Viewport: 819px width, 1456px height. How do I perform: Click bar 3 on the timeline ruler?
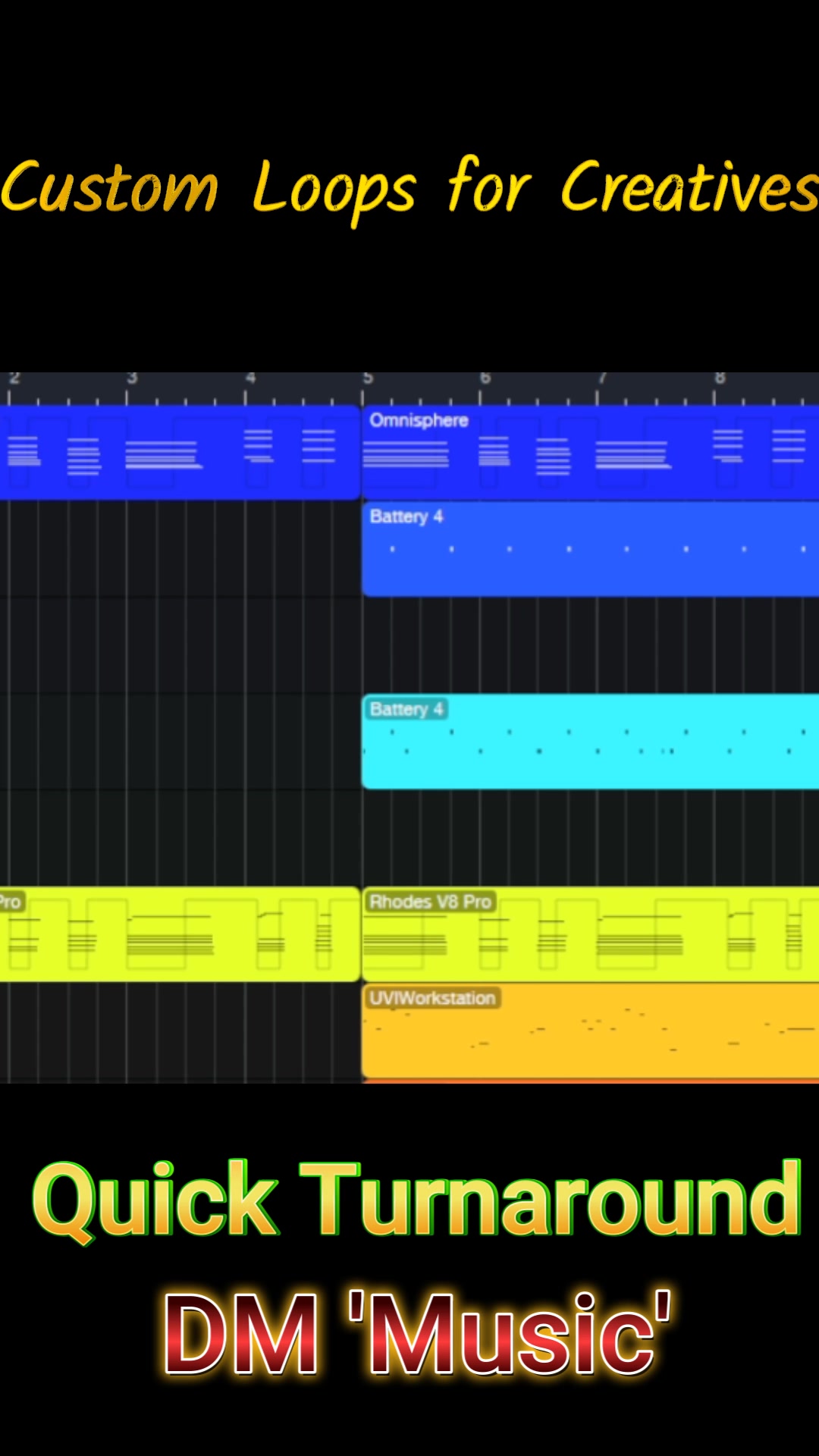pyautogui.click(x=131, y=378)
